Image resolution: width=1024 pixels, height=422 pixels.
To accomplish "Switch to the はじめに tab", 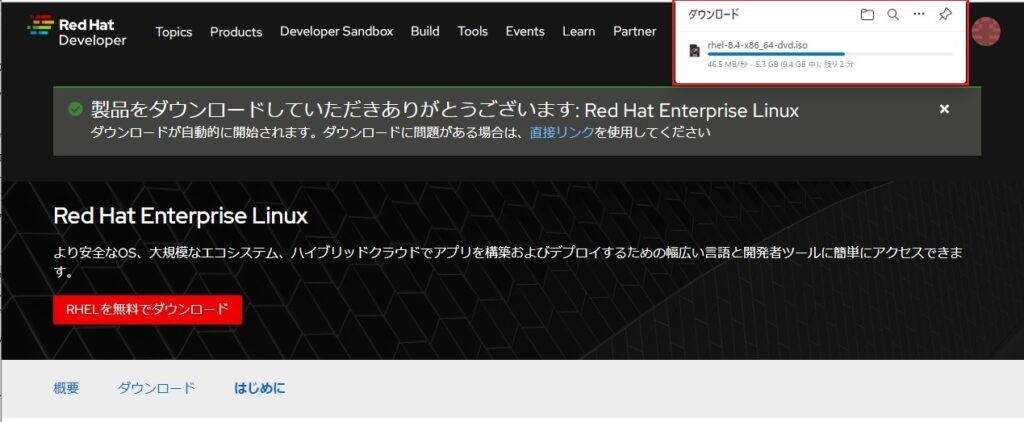I will (x=259, y=388).
